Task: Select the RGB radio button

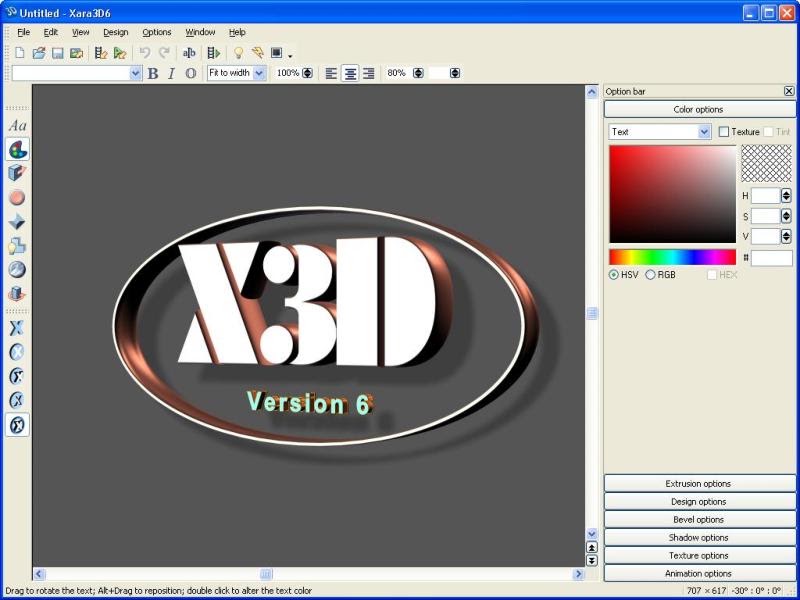Action: click(651, 274)
